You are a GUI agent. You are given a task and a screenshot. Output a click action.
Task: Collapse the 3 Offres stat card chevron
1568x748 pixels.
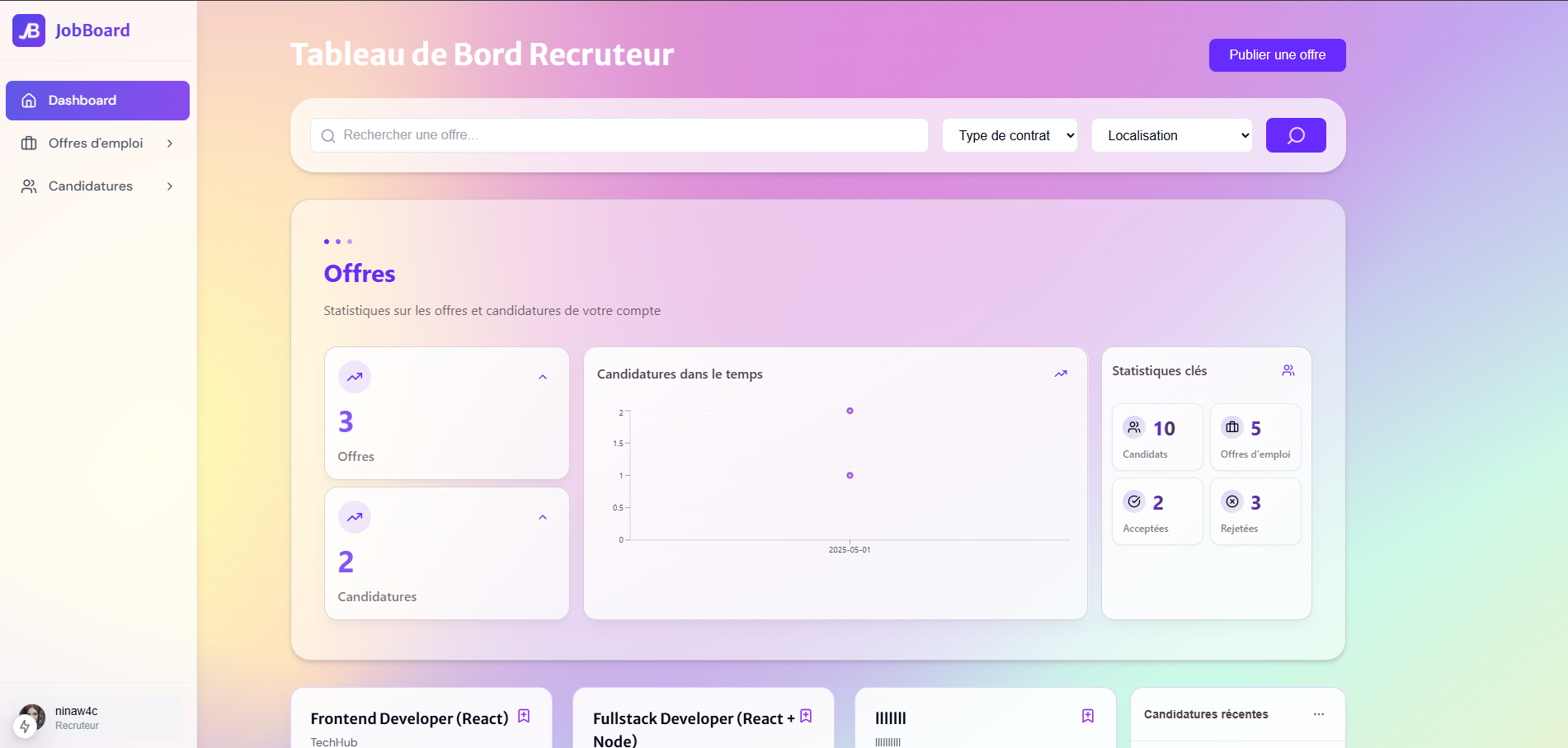pyautogui.click(x=543, y=377)
